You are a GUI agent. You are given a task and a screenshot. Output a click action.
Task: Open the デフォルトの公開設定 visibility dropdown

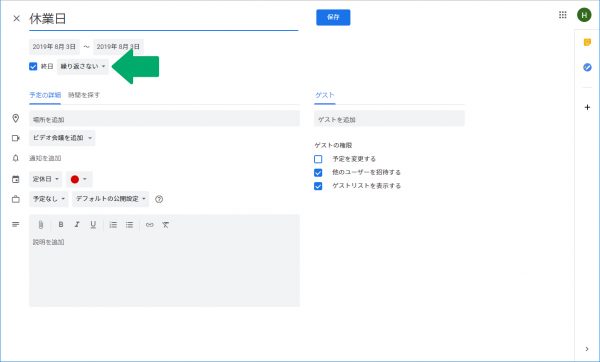(x=111, y=199)
